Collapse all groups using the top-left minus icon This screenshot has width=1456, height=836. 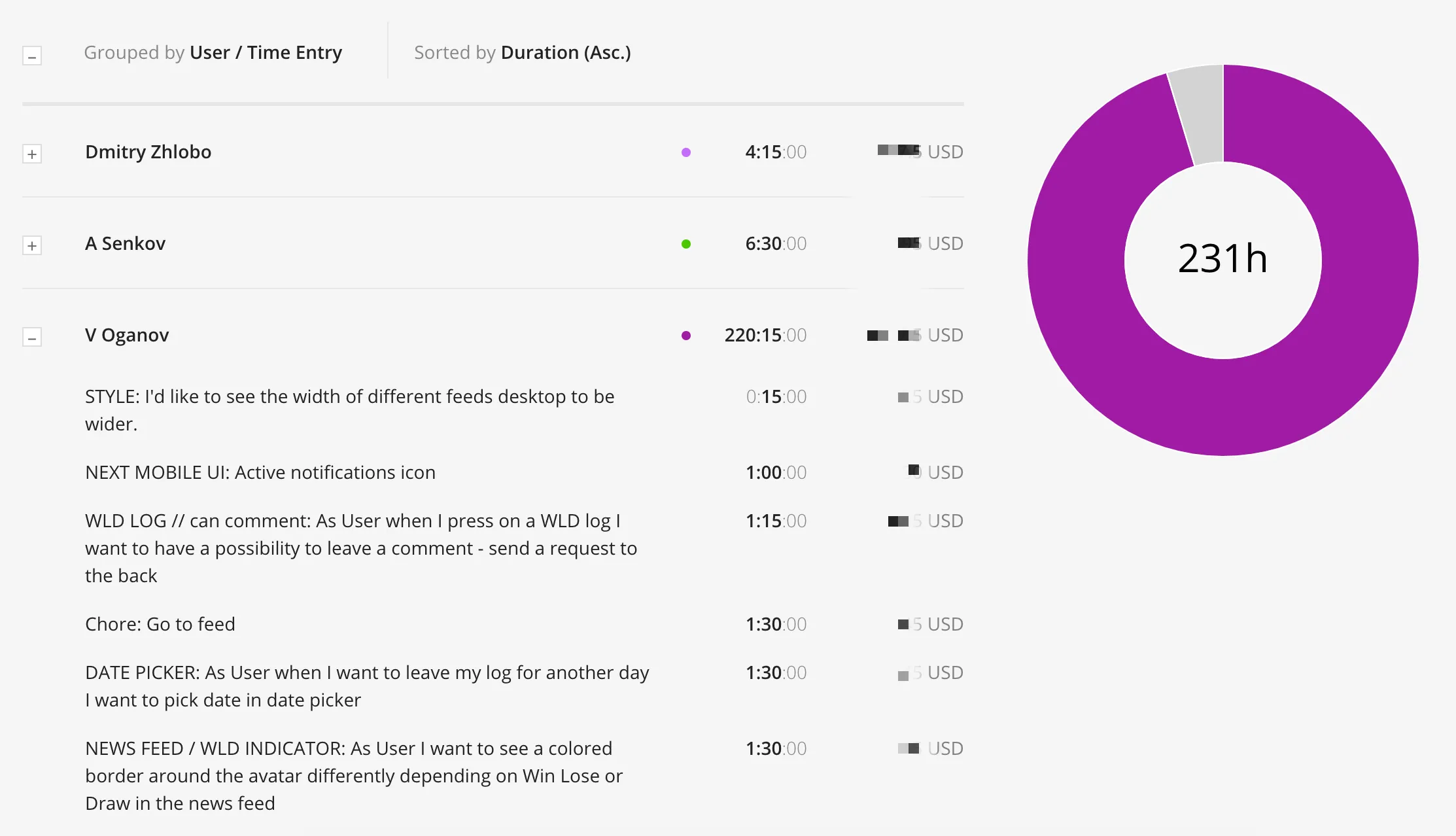(x=32, y=56)
